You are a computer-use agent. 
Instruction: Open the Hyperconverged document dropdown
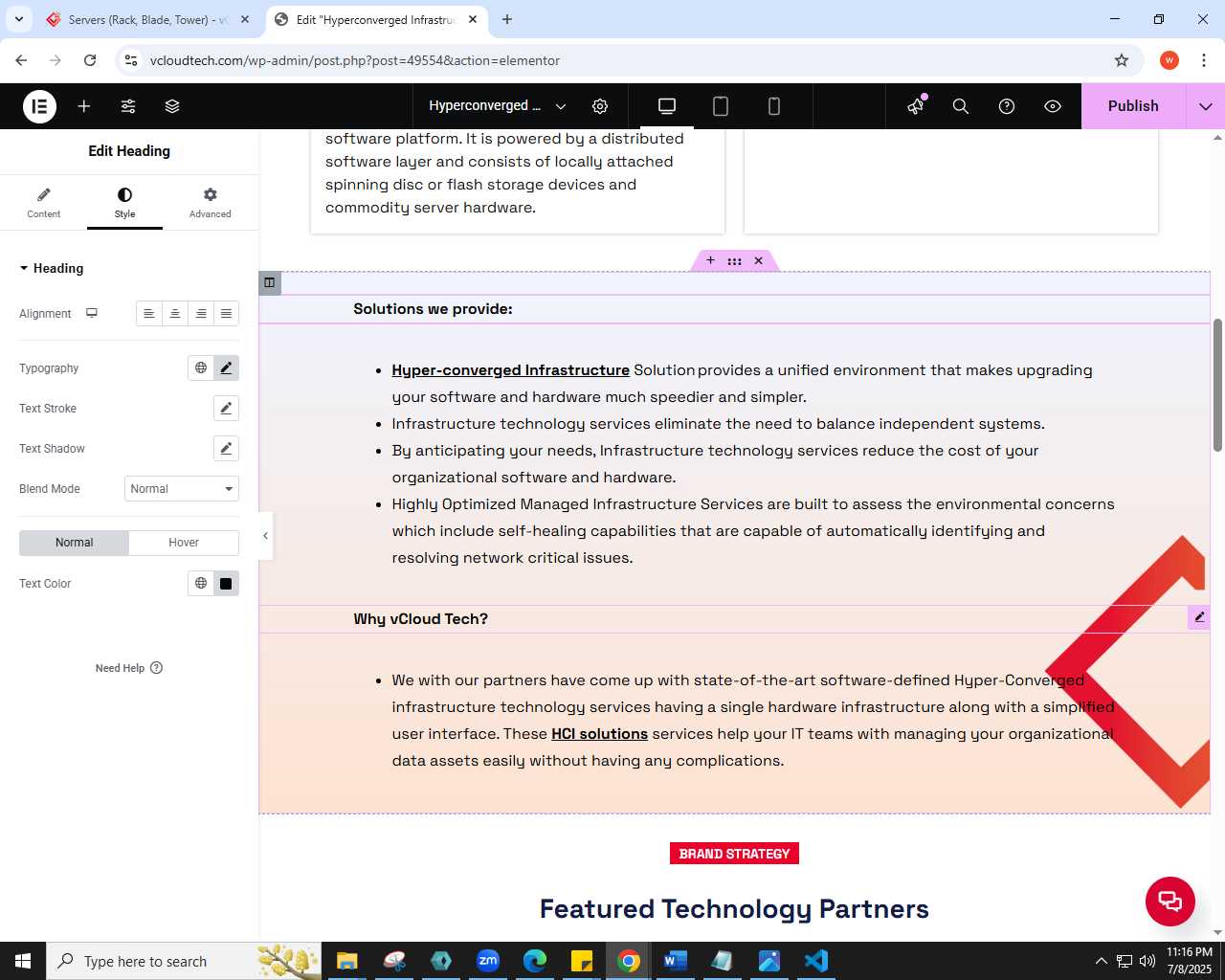(498, 106)
